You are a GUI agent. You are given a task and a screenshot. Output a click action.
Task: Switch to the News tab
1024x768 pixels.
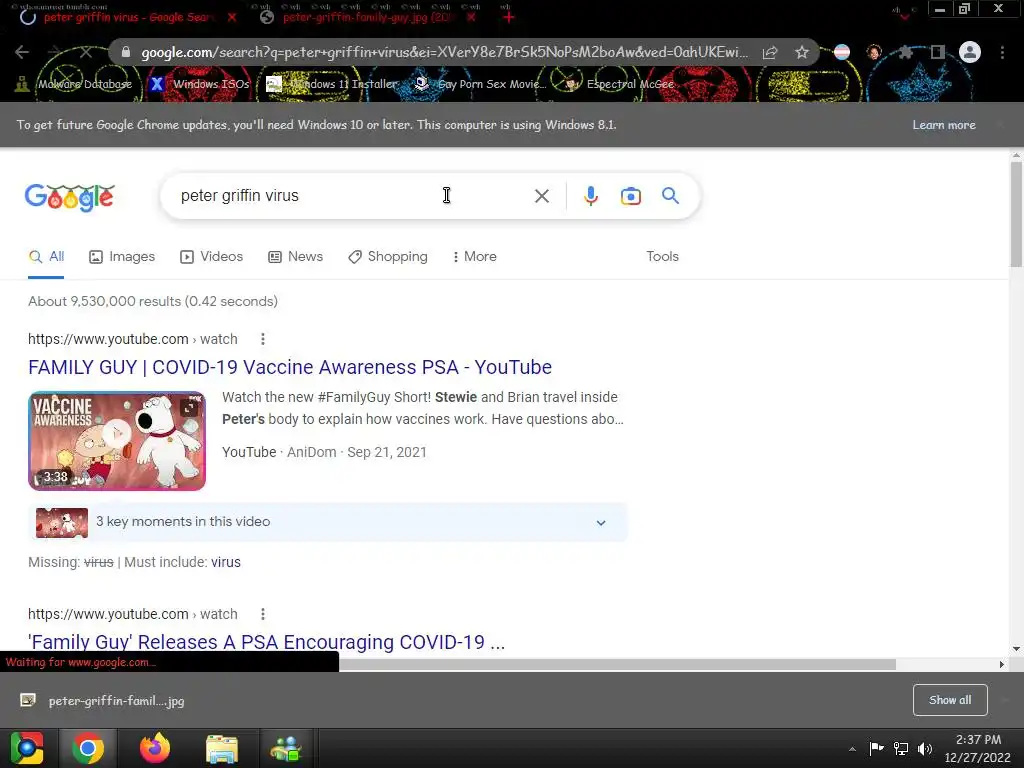coord(295,257)
